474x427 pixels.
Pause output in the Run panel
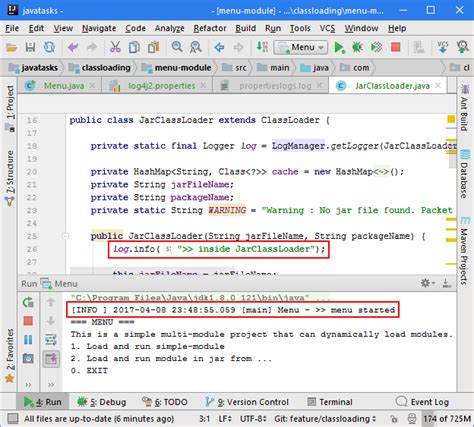coord(28,340)
